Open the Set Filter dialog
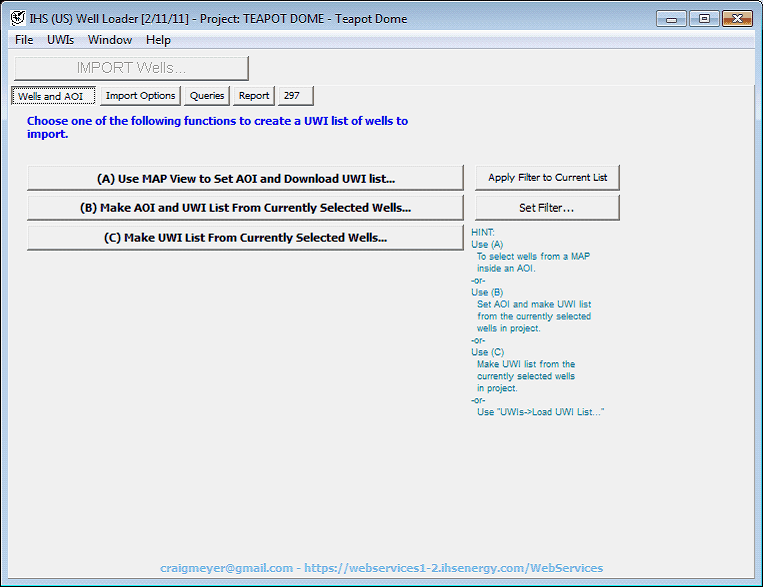The height and width of the screenshot is (588, 764). (547, 208)
